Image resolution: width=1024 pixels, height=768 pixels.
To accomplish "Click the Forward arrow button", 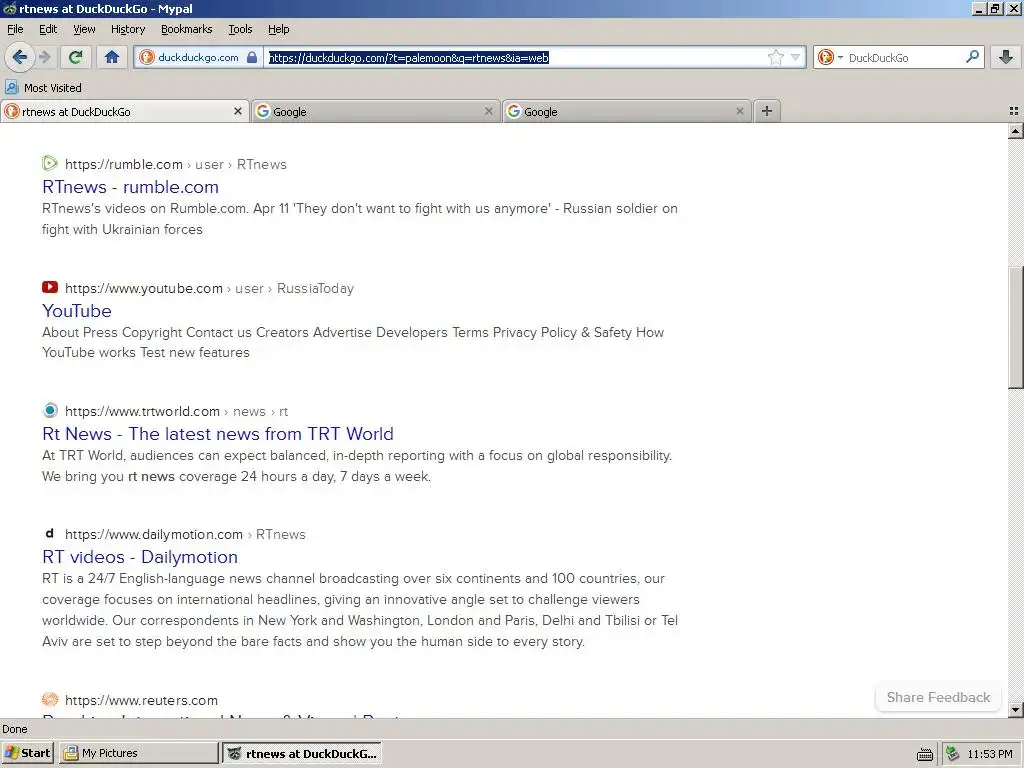I will (45, 57).
